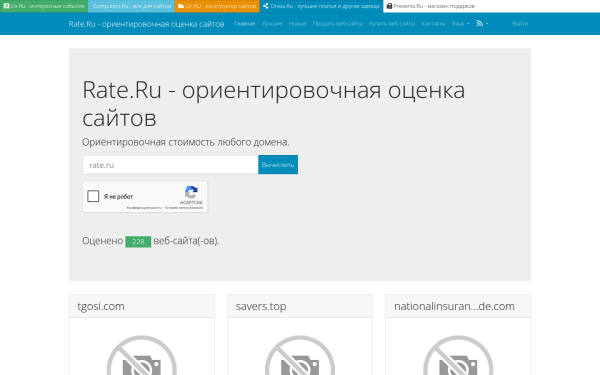
Task: Open the Новые menu item
Action: pyautogui.click(x=297, y=24)
